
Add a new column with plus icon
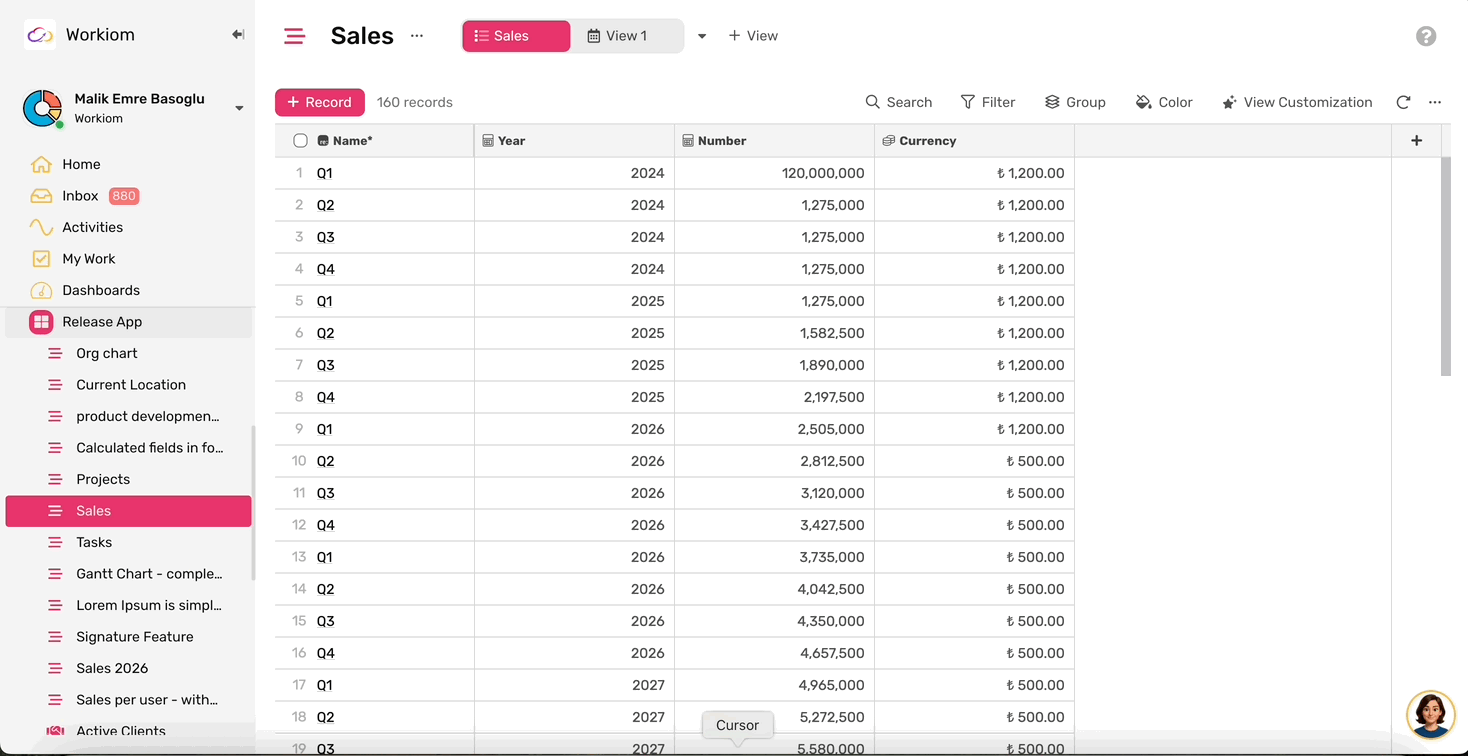pos(1416,141)
